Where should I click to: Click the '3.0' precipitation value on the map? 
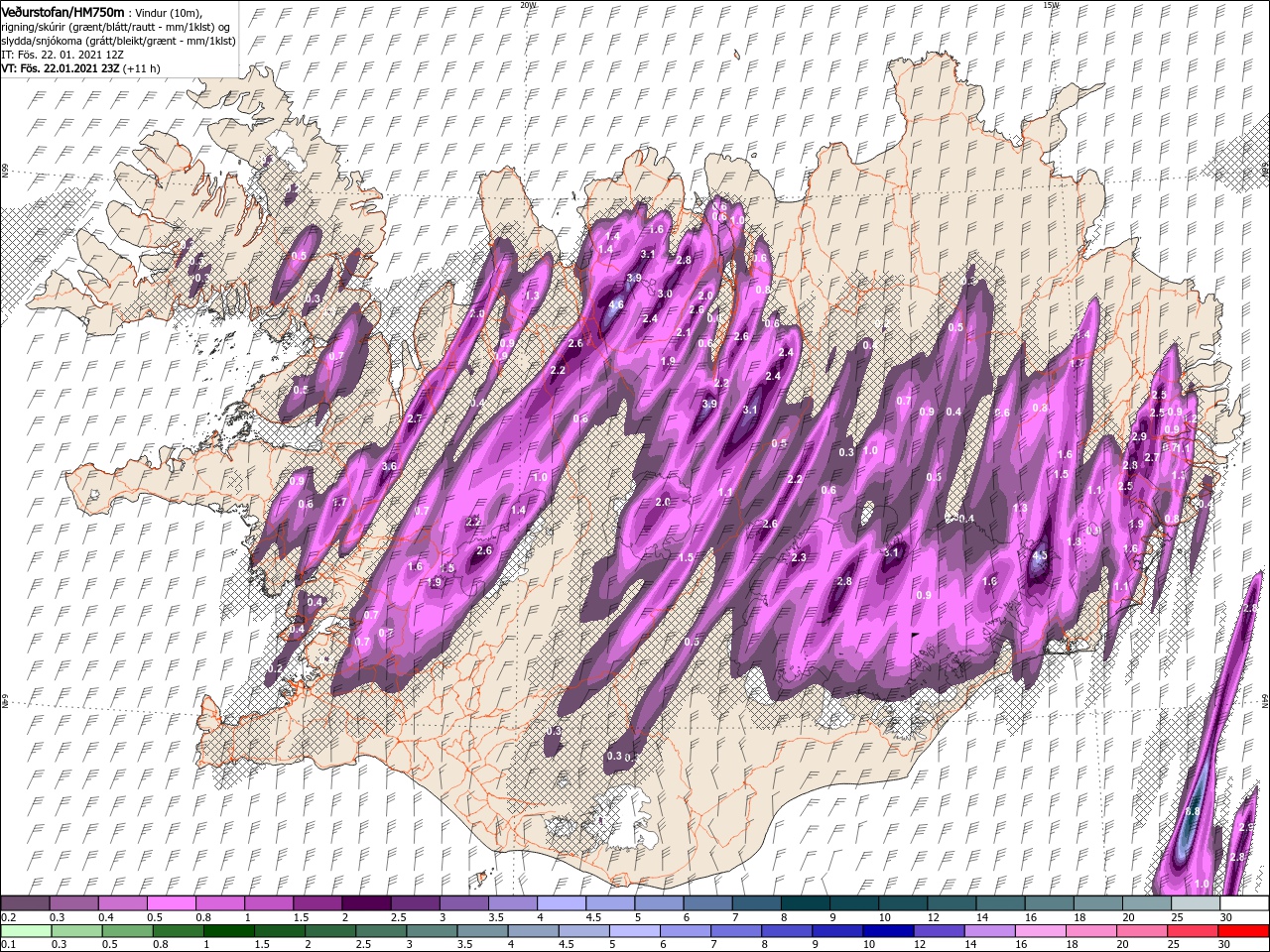(x=665, y=295)
